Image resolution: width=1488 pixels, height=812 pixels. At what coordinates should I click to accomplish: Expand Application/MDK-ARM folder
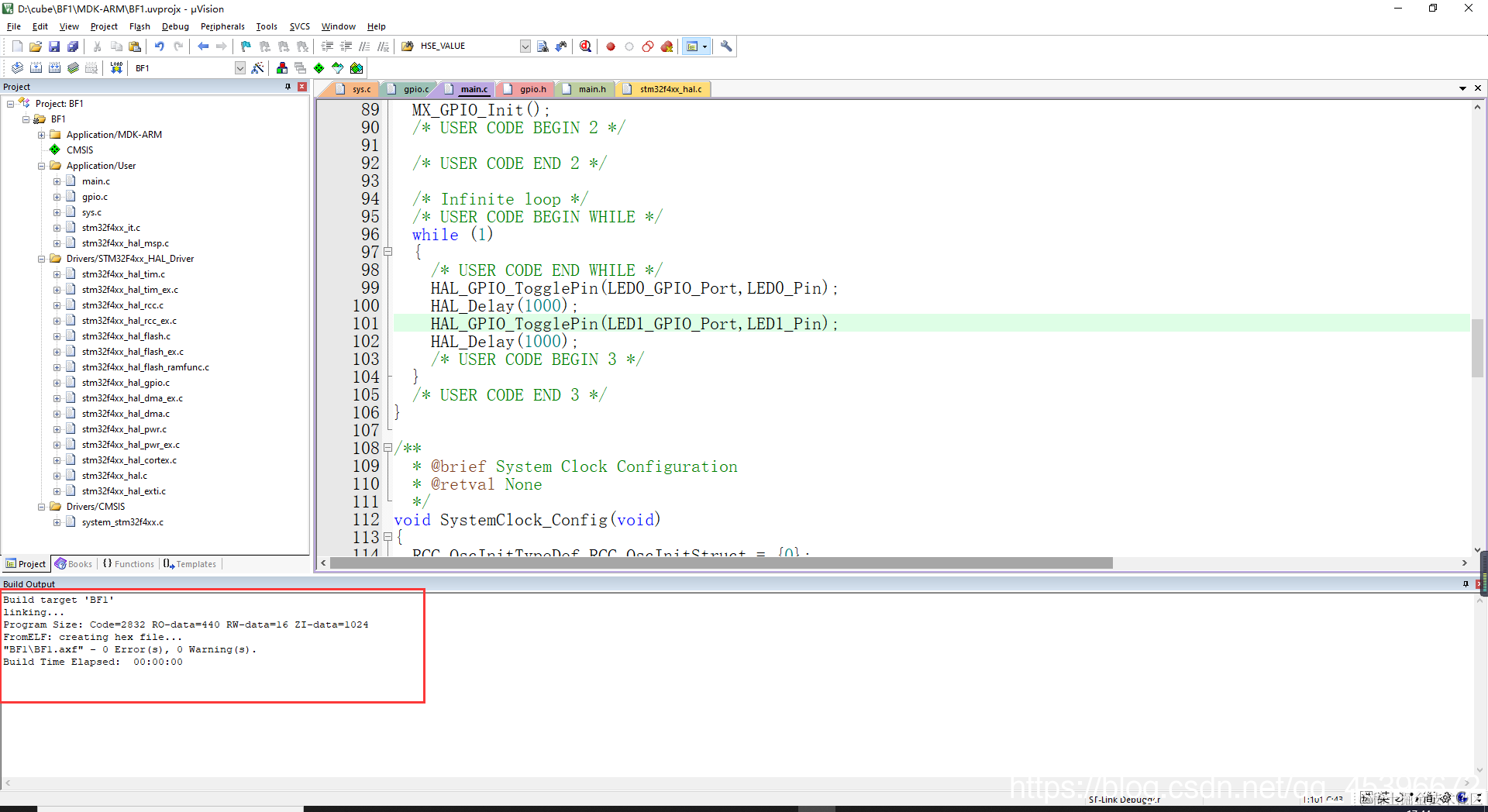point(42,135)
